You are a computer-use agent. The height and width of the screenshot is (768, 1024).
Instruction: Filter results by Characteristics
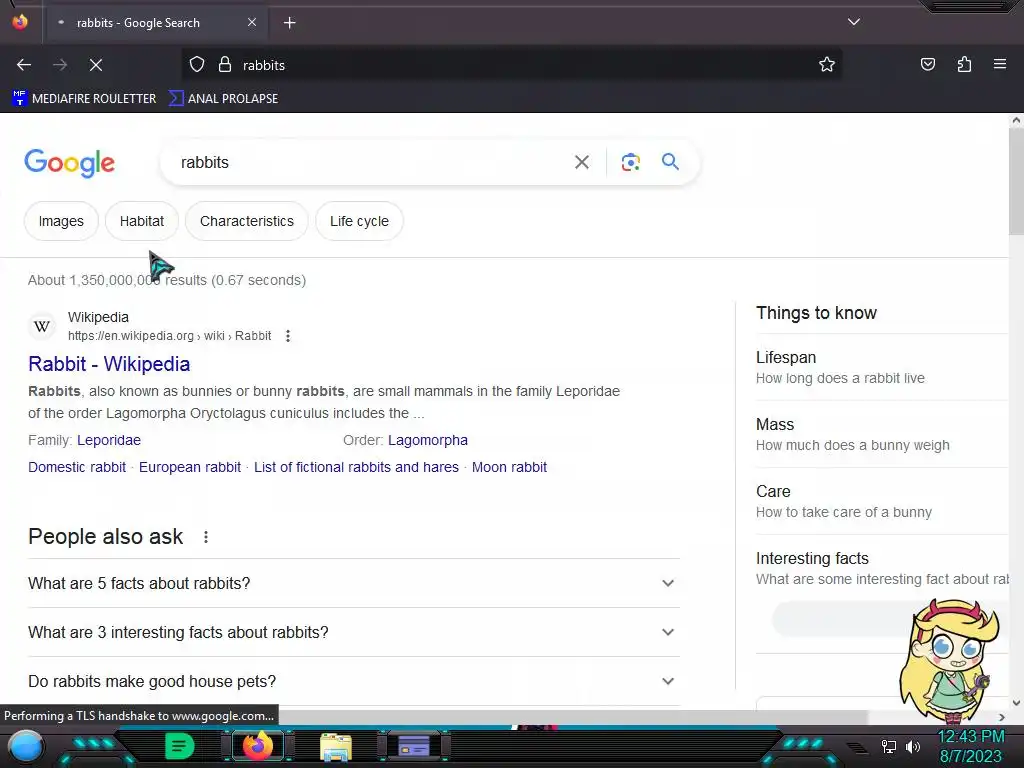point(247,221)
